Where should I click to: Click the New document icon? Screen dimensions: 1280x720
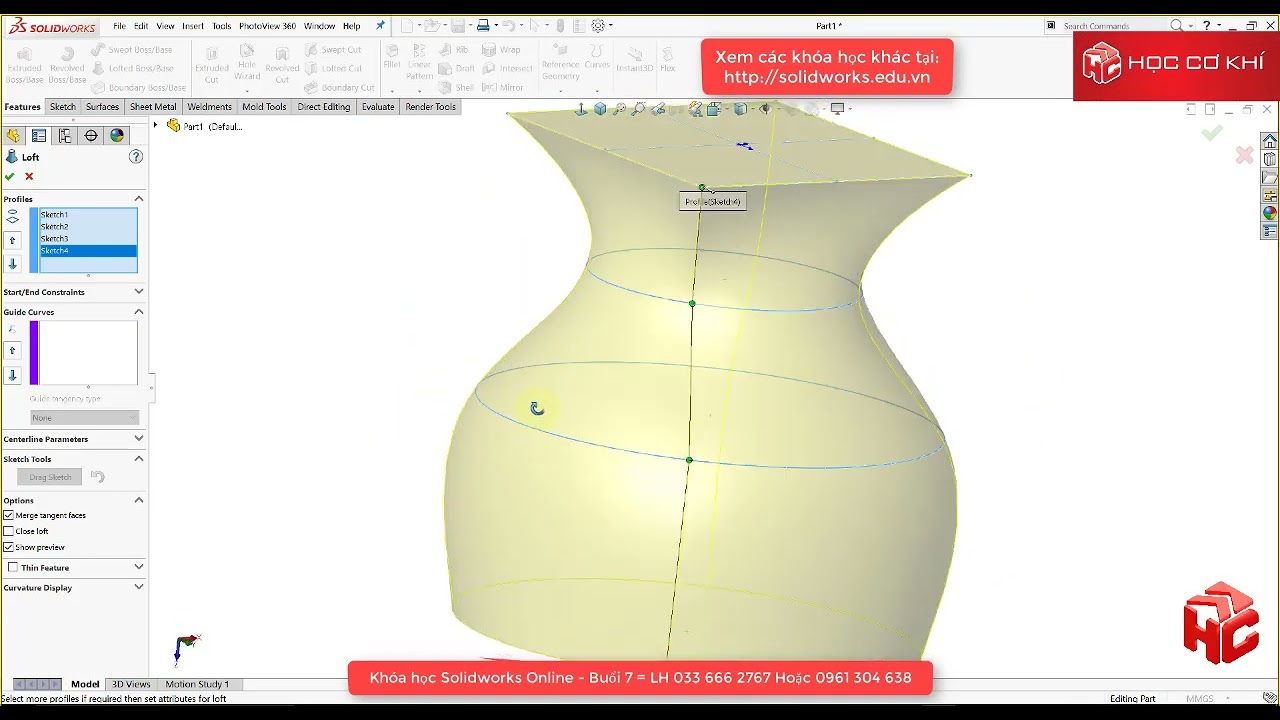[x=406, y=26]
